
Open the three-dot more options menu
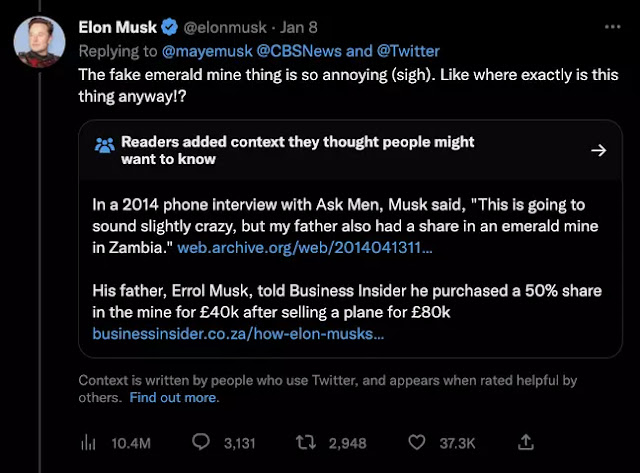(x=612, y=27)
